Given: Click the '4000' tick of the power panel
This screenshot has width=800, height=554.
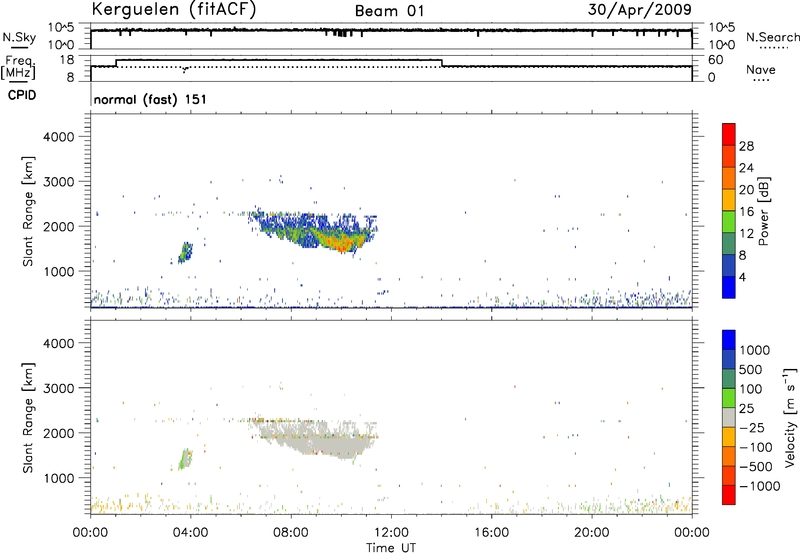Looking at the screenshot, I should [x=58, y=137].
